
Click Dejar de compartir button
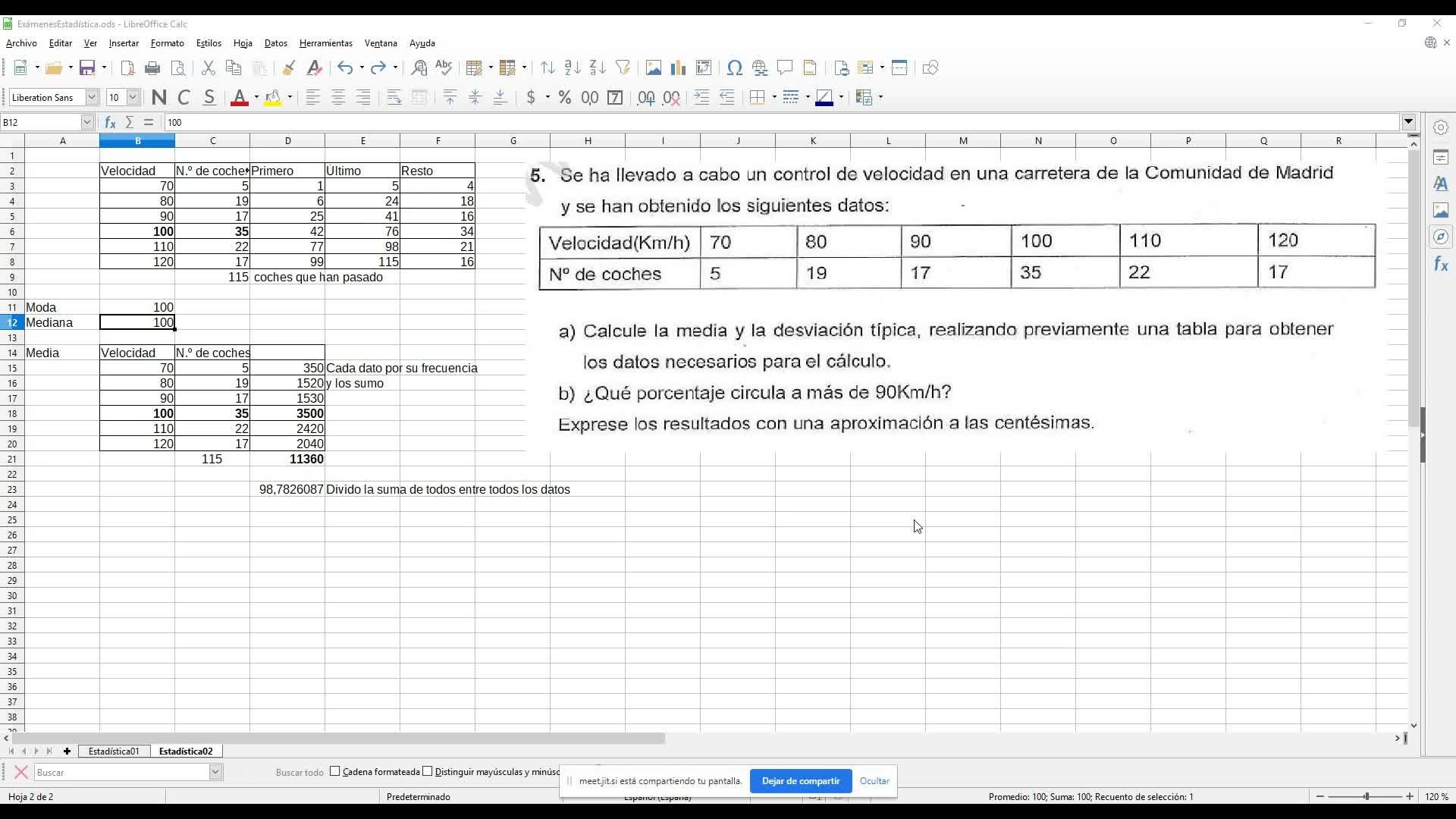(800, 780)
